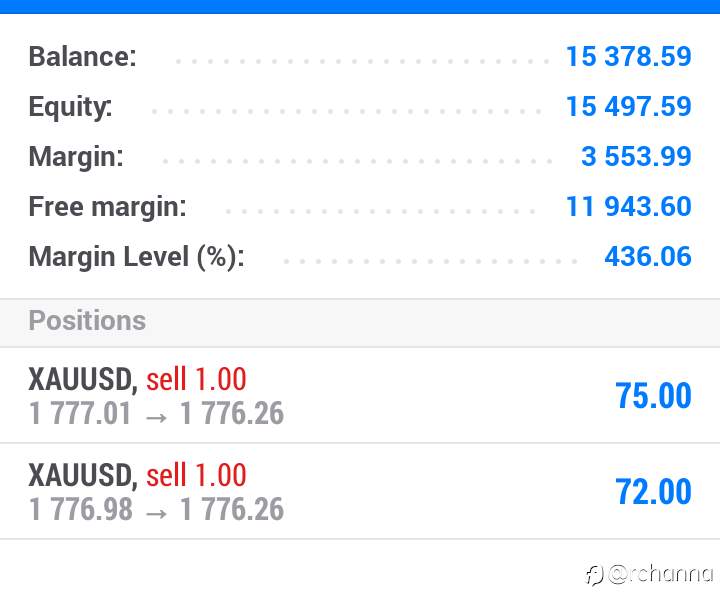Select the price line 1 777.01 → 1 776.26
The width and height of the screenshot is (720, 611).
click(156, 414)
